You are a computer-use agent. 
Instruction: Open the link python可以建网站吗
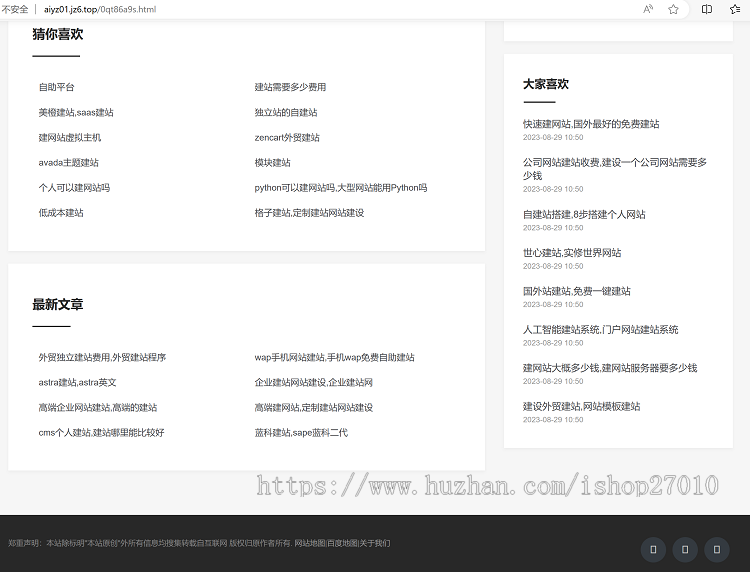pyautogui.click(x=341, y=187)
